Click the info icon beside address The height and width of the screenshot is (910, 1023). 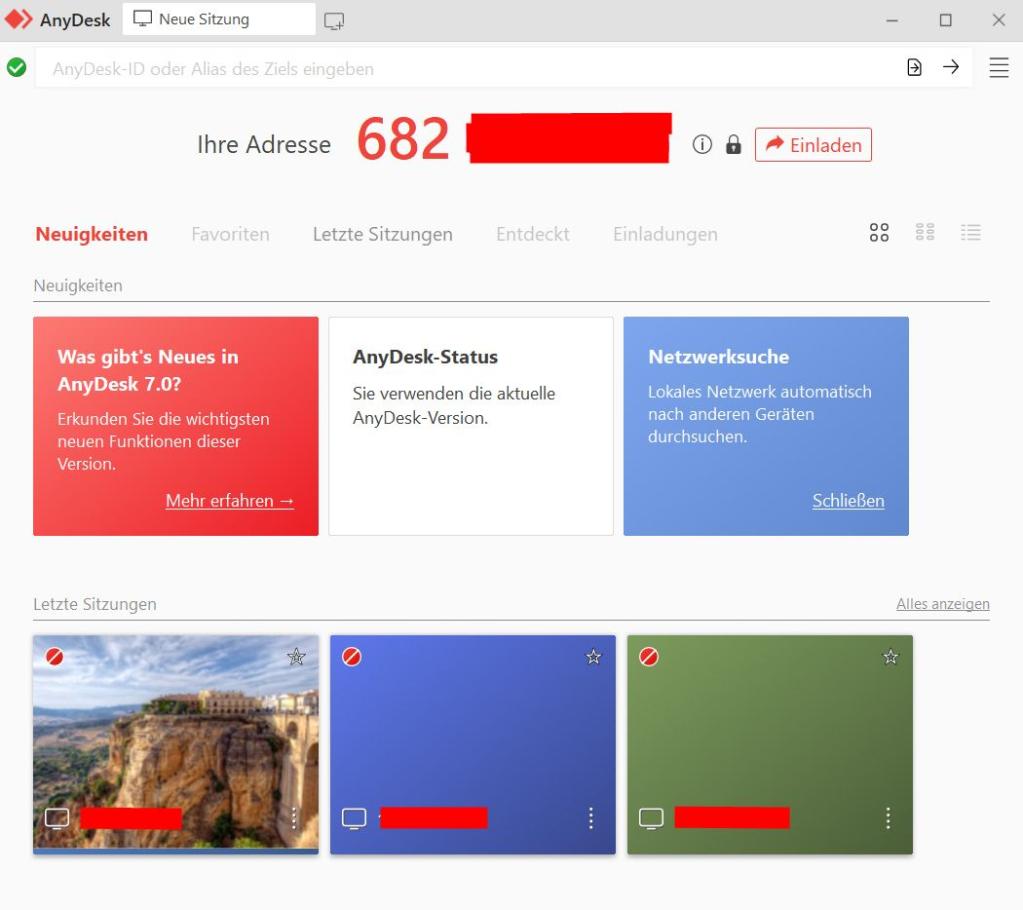coord(702,145)
